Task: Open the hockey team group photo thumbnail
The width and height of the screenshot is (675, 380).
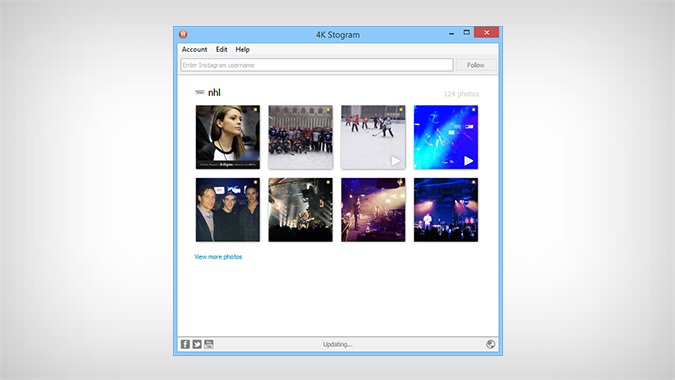Action: (300, 137)
